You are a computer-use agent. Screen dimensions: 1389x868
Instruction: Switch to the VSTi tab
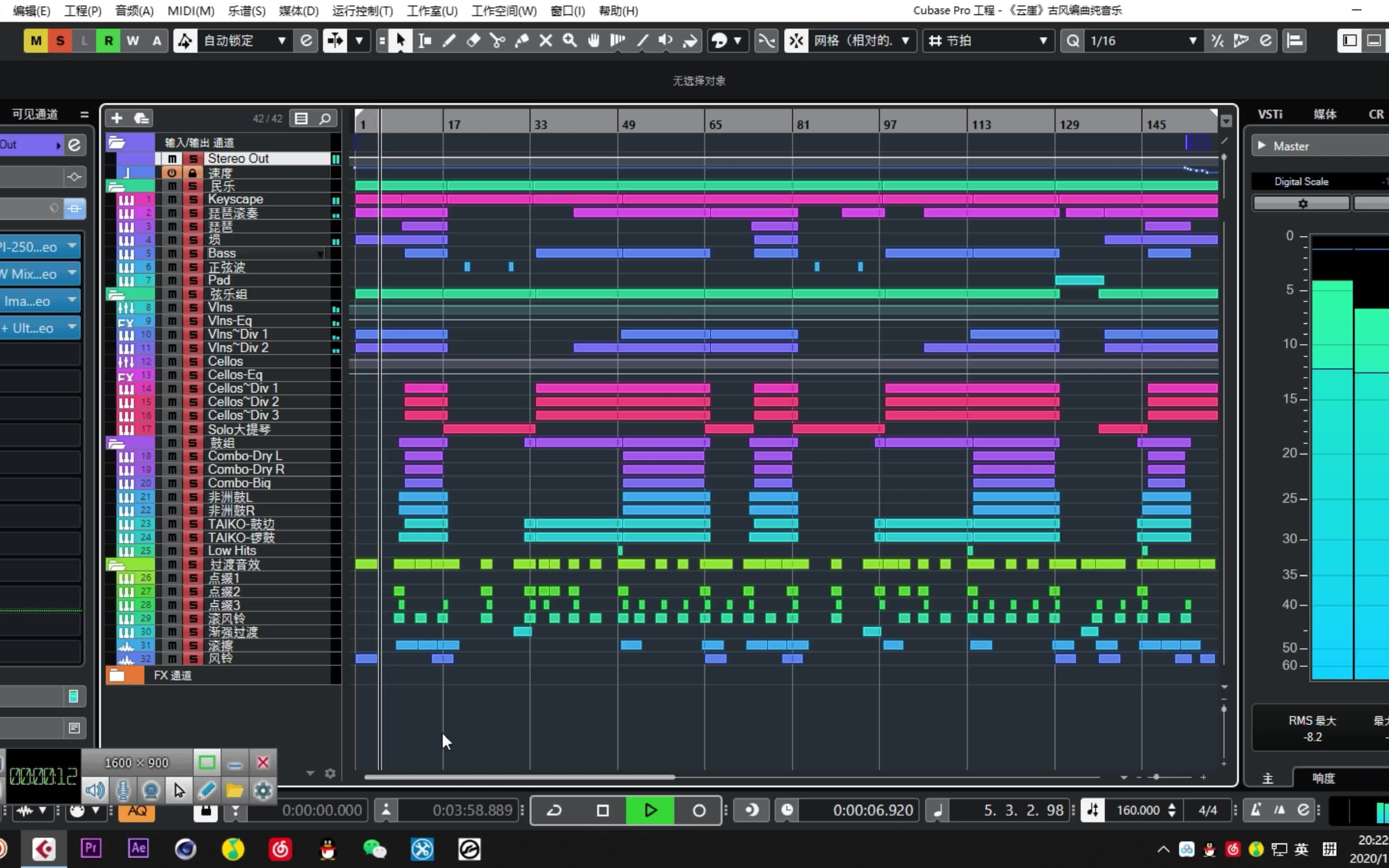pyautogui.click(x=1270, y=114)
